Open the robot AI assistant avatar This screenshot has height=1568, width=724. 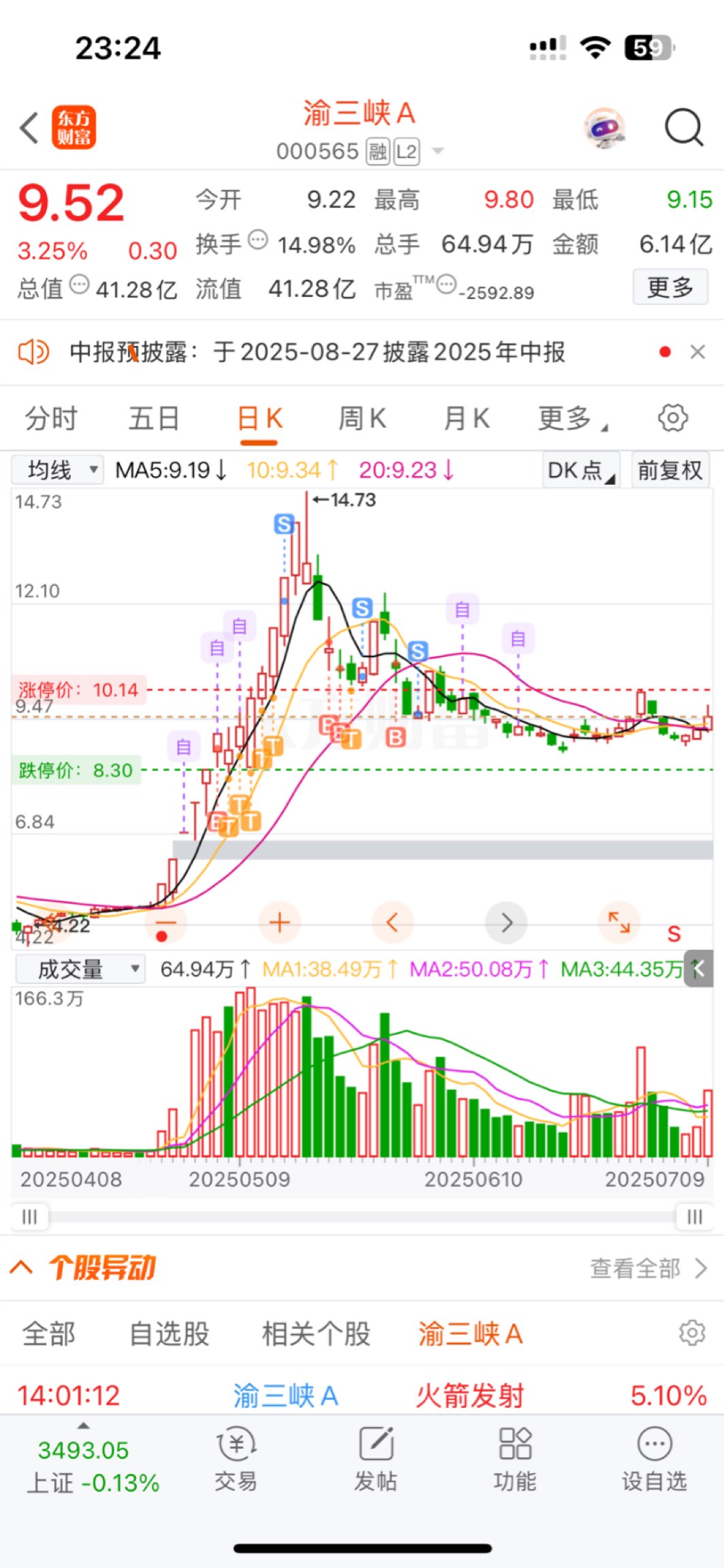coord(605,127)
